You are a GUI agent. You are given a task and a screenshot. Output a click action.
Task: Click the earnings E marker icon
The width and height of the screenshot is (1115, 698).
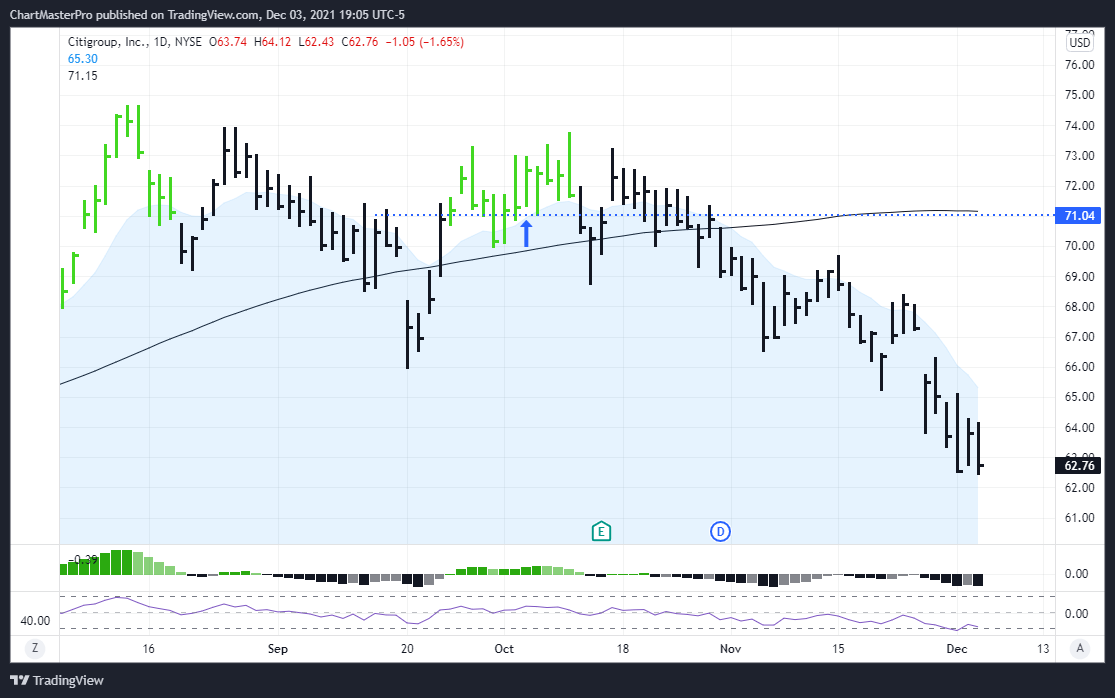click(x=601, y=531)
